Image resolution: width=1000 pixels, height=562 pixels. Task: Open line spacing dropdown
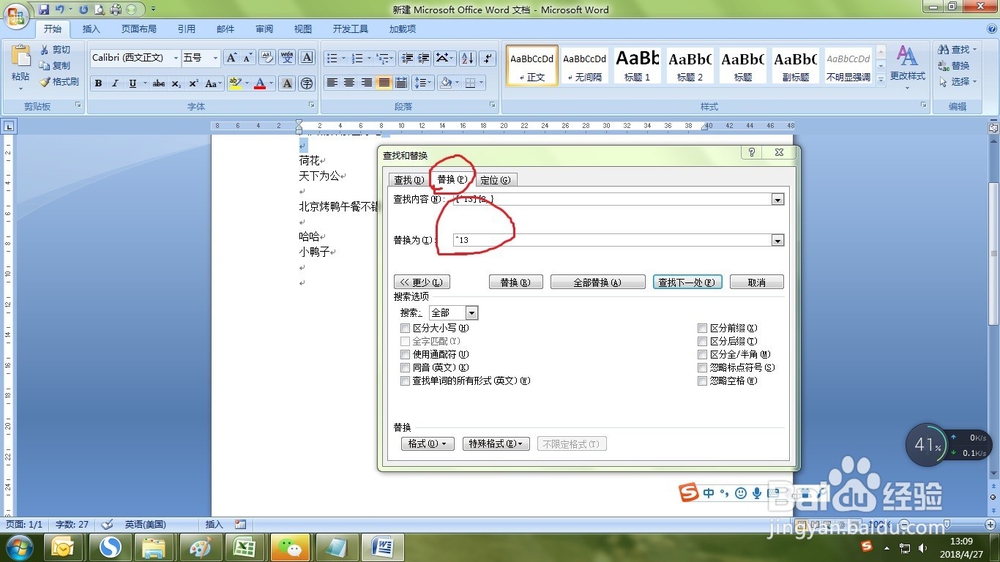click(422, 83)
